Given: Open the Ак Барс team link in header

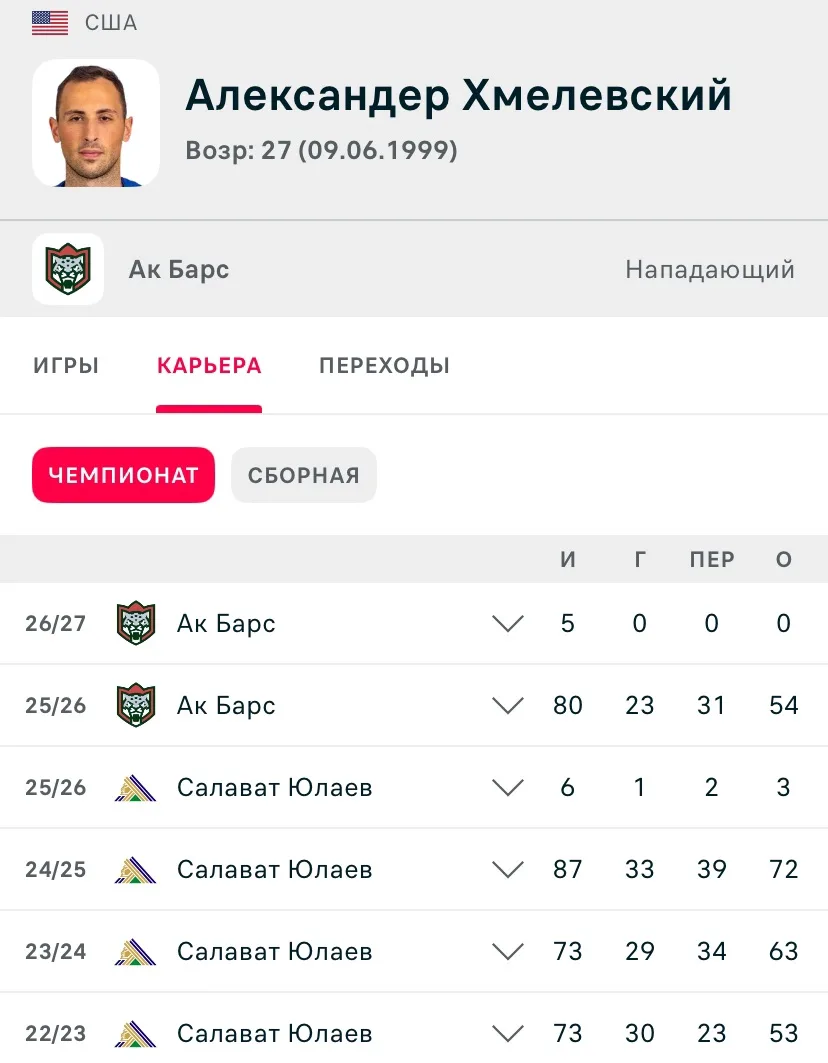Looking at the screenshot, I should click(179, 270).
